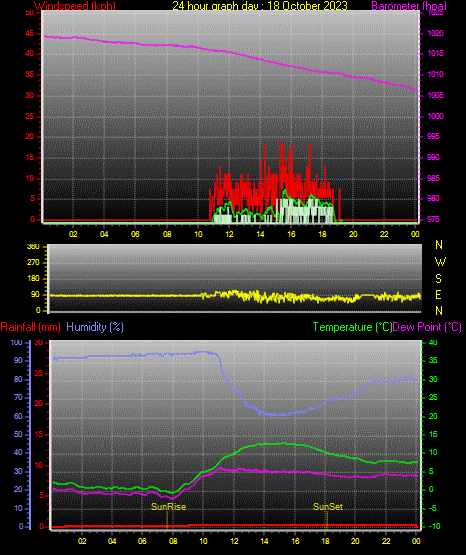The image size is (466, 555).
Task: Click hour 14 on temperature graph axis
Action: [x=264, y=541]
